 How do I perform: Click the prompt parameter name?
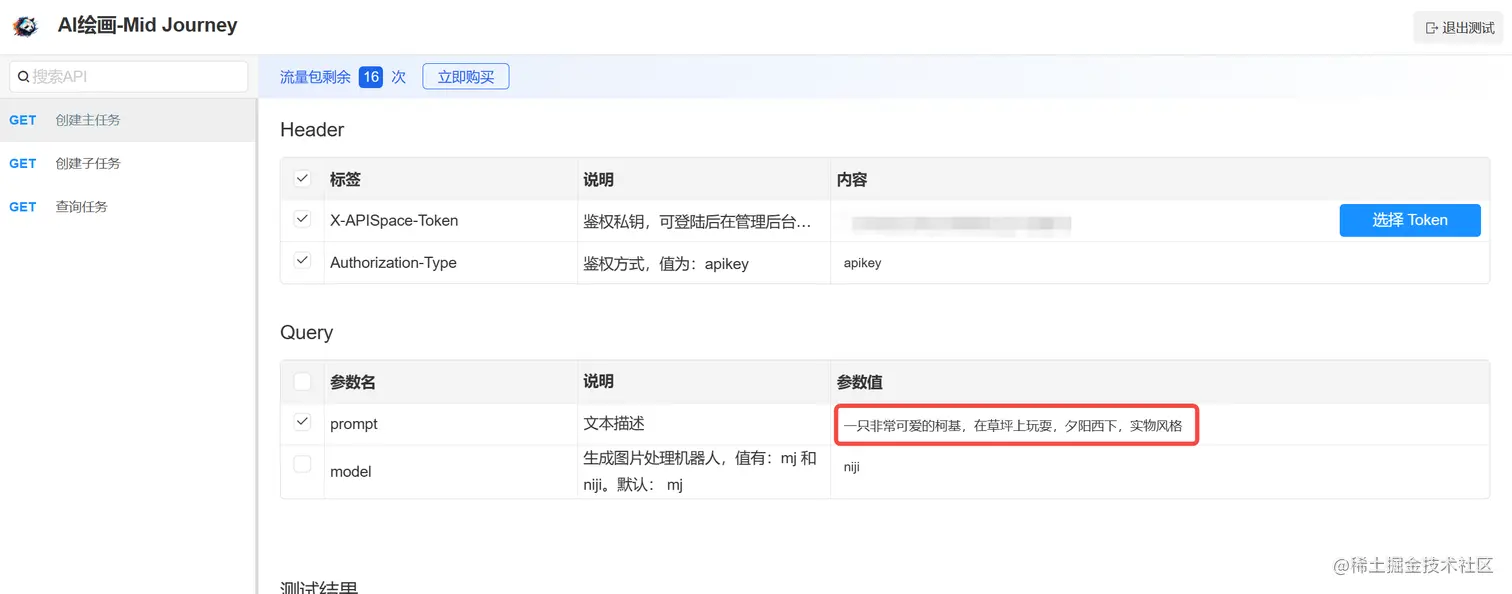pyautogui.click(x=354, y=424)
